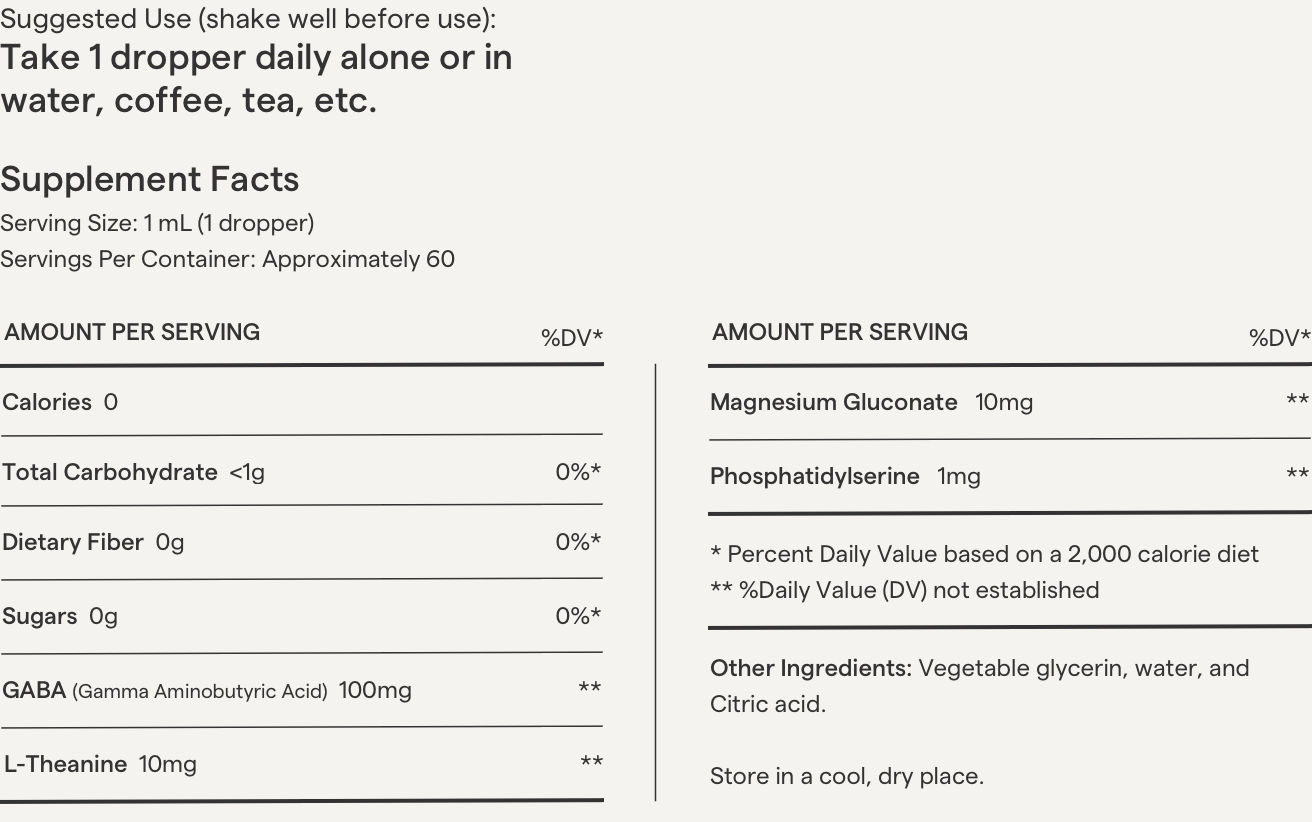Click the %DV* header above Magnesium Gluconate
The height and width of the screenshot is (822, 1312).
click(x=1279, y=338)
